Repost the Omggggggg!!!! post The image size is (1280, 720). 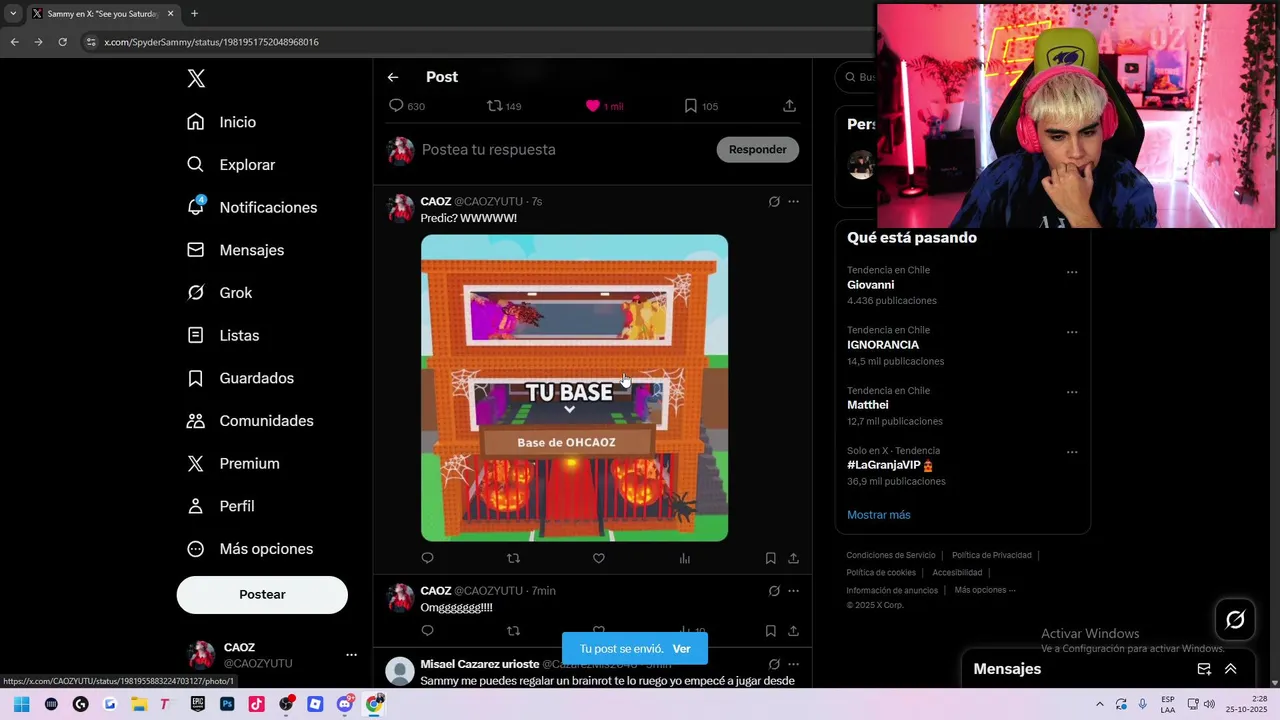pos(513,631)
